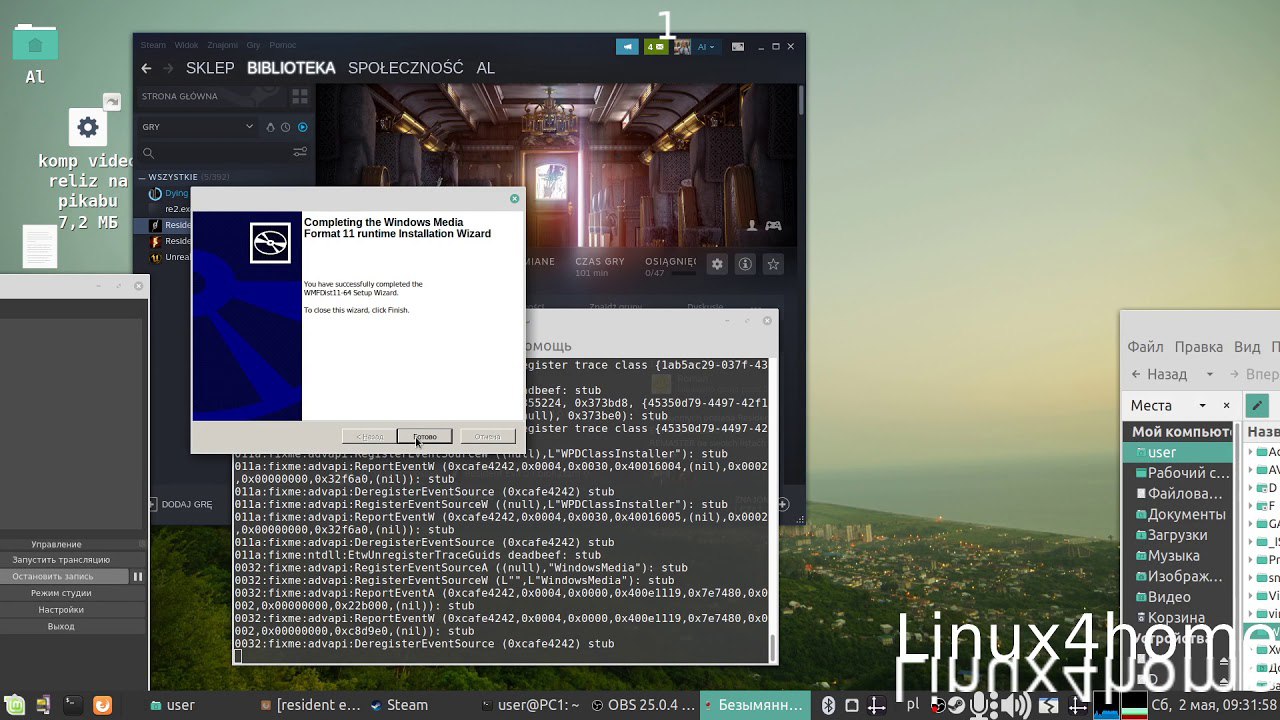The image size is (1280, 720).
Task: Open the Pomoc menu in Steam
Action: (x=283, y=45)
